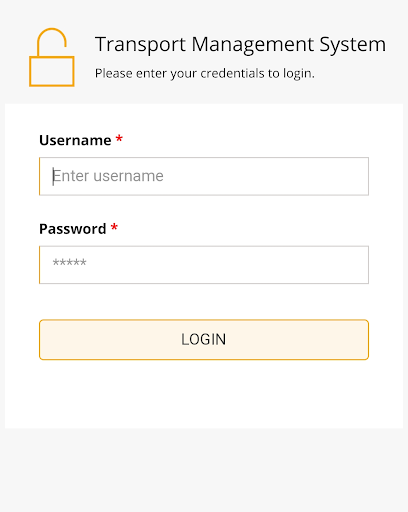Focus the Password input field

[204, 265]
